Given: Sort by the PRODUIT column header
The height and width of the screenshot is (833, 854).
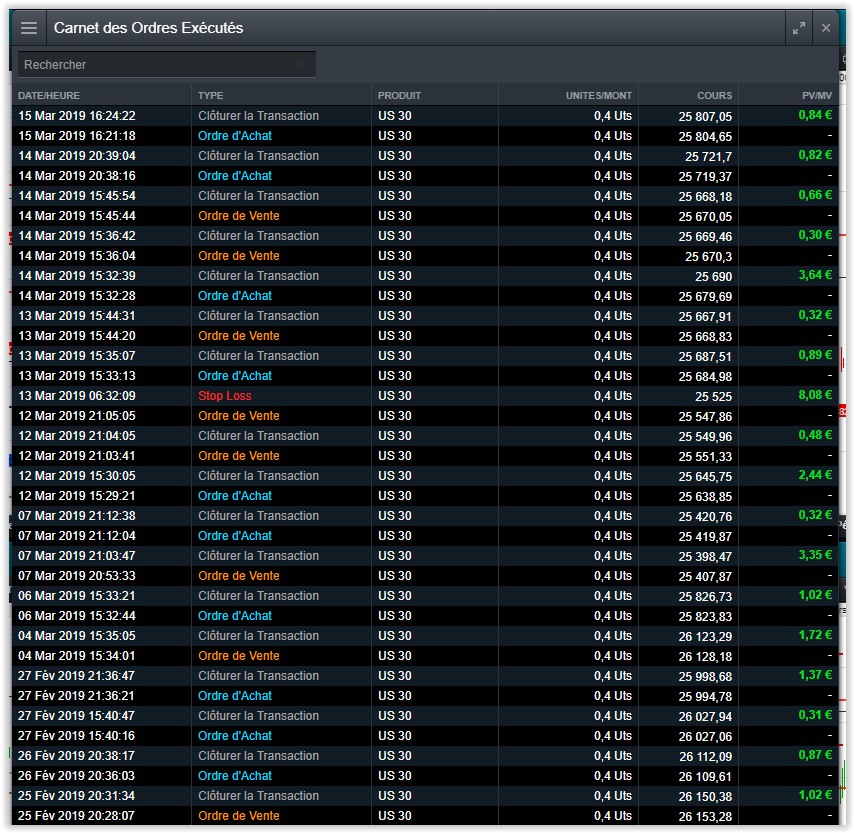Looking at the screenshot, I should point(399,96).
